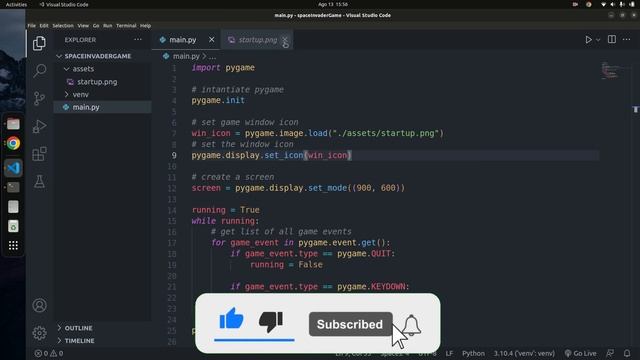Image resolution: width=640 pixels, height=360 pixels.
Task: Show errors and warnings in status bar
Action: pyautogui.click(x=49, y=353)
